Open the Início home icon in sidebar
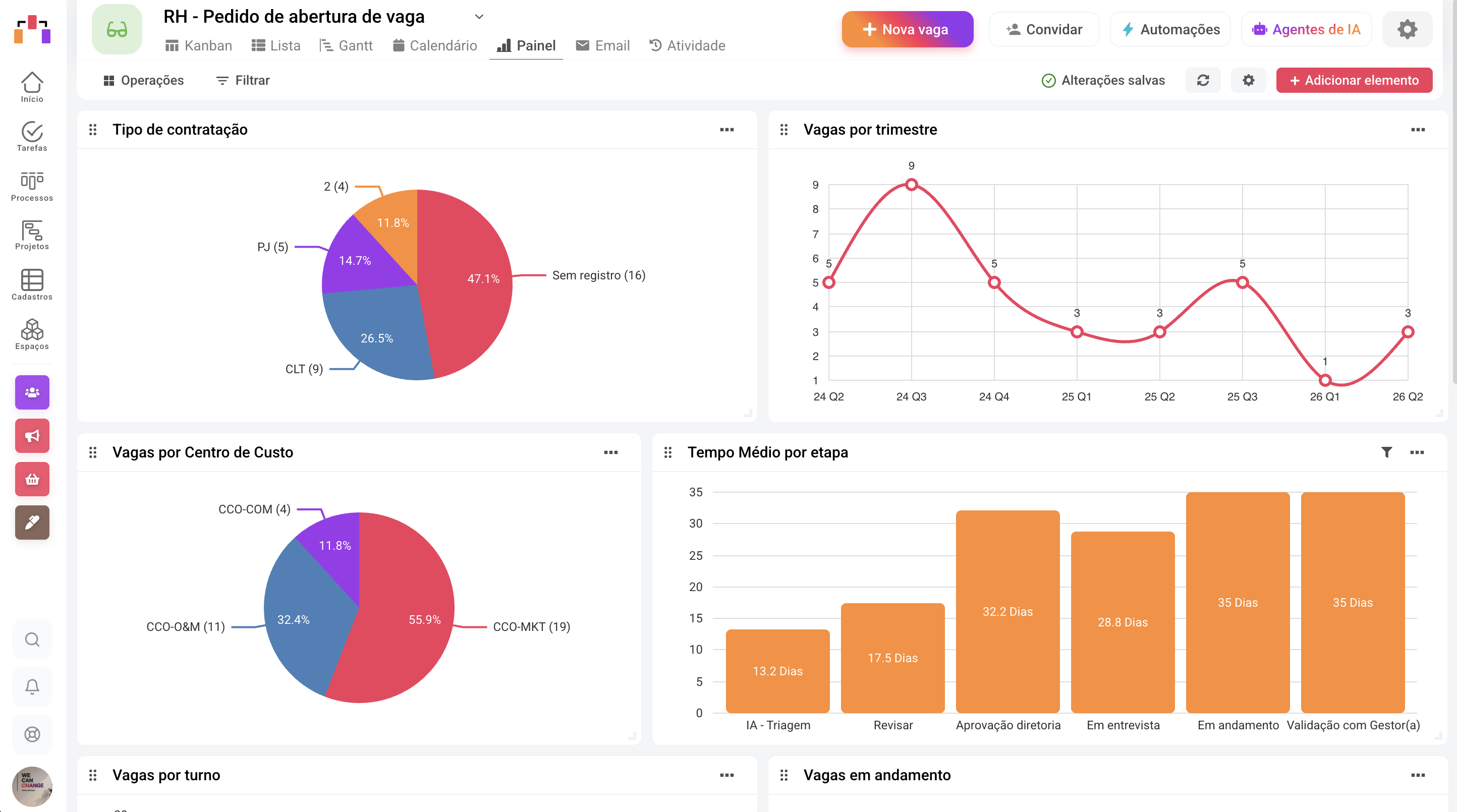 pos(32,87)
